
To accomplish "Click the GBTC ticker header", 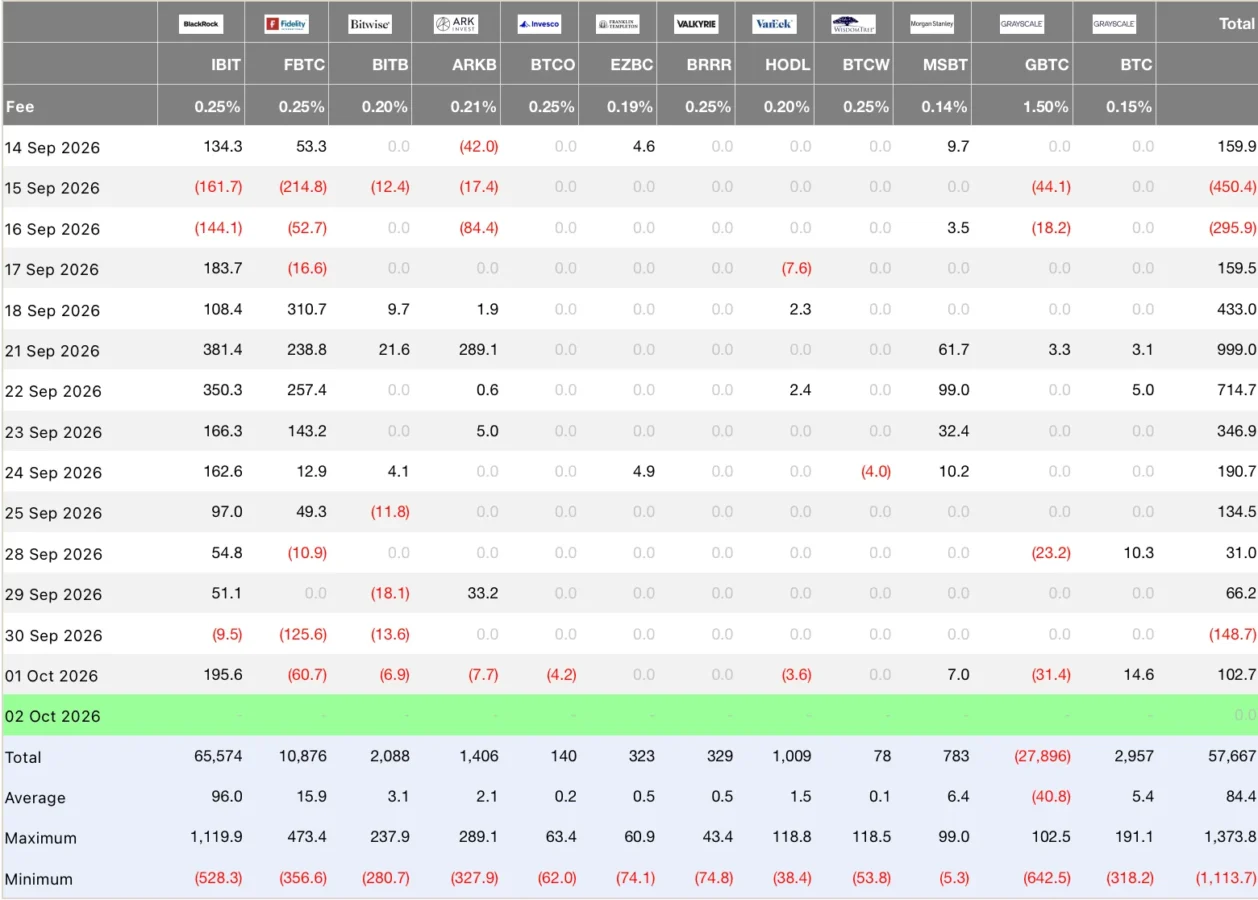I will pyautogui.click(x=1047, y=65).
